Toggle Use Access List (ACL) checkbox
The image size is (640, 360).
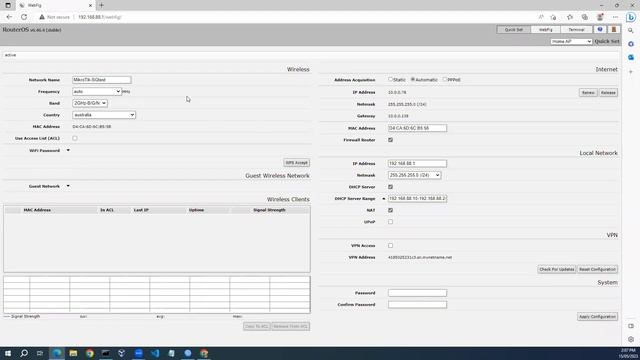coord(75,138)
